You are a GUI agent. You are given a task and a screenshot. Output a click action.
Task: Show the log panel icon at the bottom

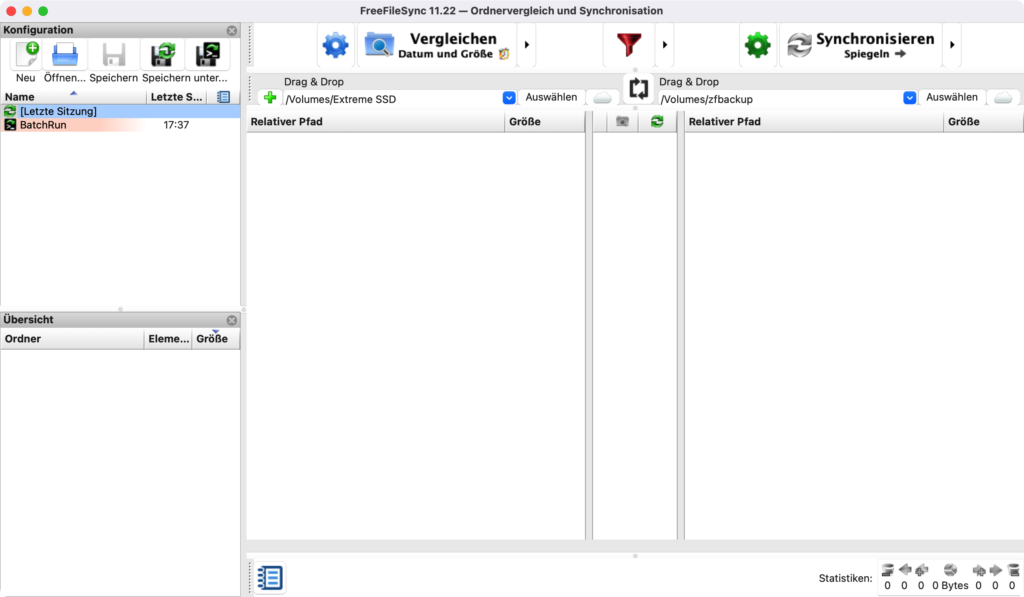coord(270,577)
